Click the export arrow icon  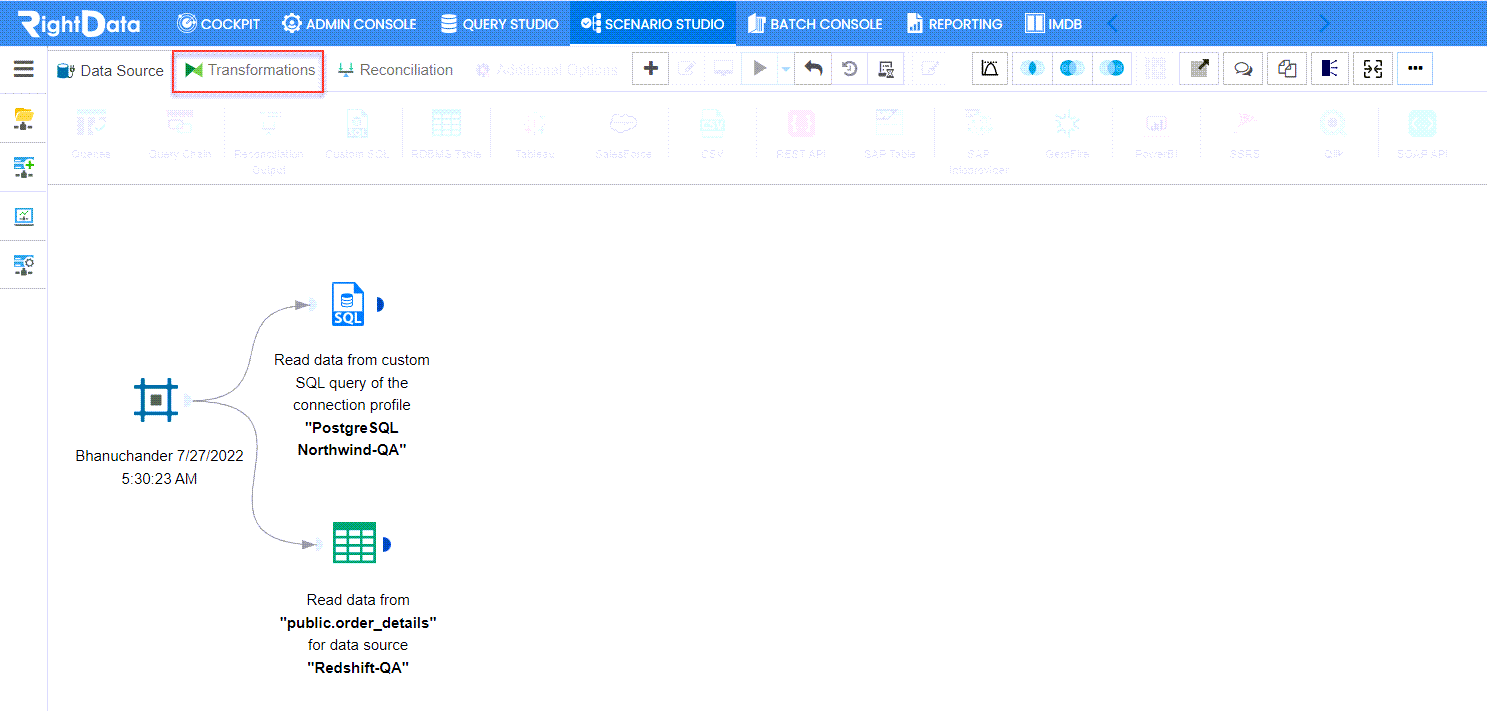click(x=1199, y=68)
